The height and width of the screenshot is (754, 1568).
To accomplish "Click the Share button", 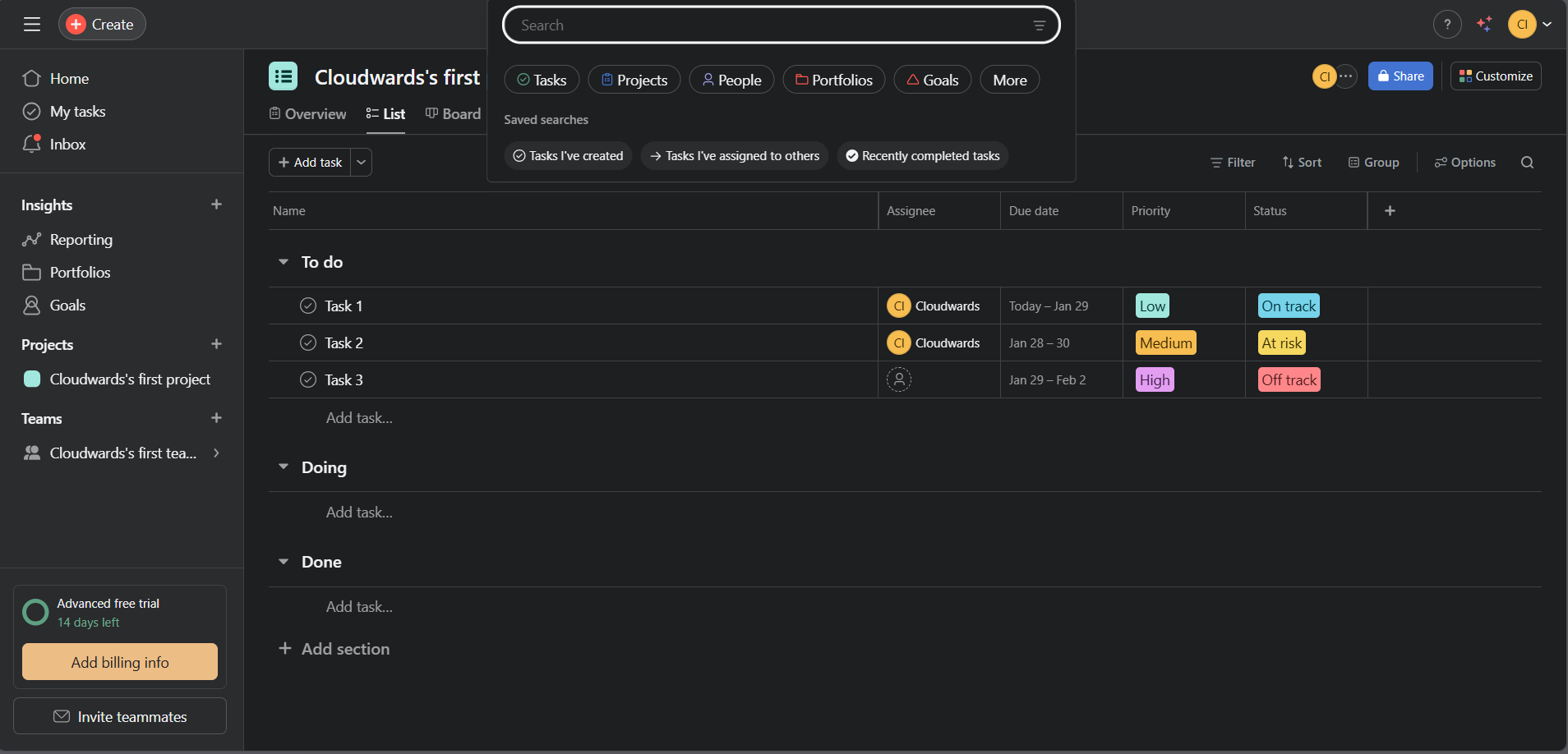I will tap(1400, 76).
